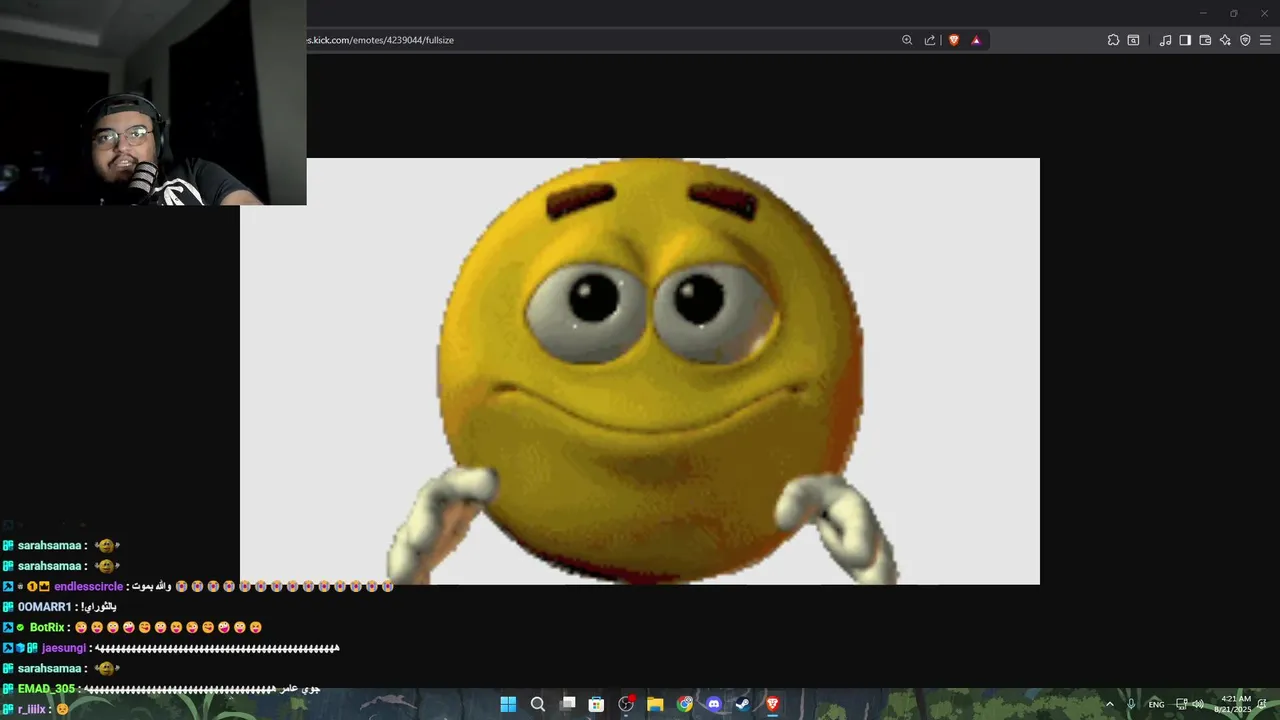Click chat username jaesungi
1280x720 pixels.
[x=64, y=648]
